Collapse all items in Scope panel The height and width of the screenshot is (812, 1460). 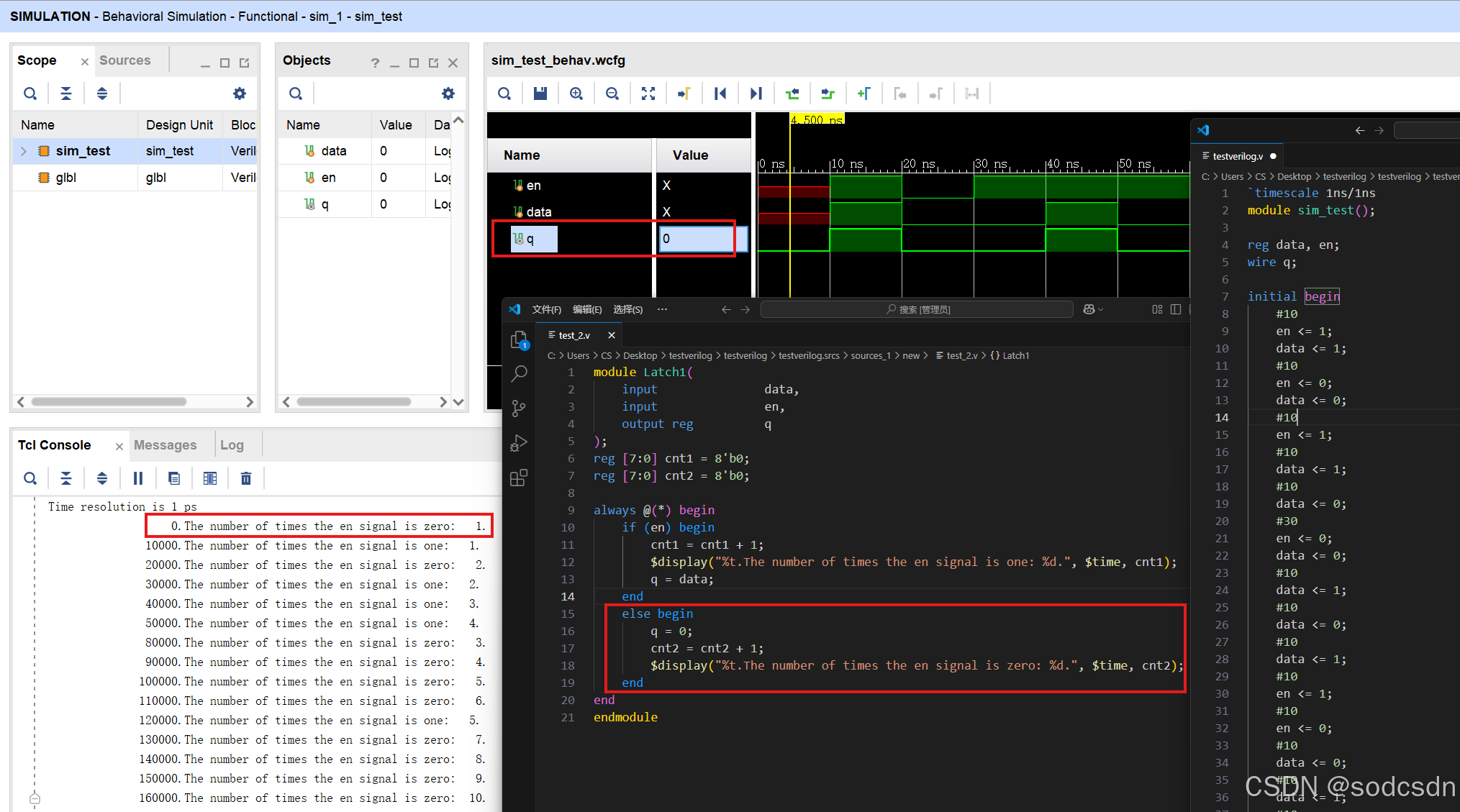[66, 93]
